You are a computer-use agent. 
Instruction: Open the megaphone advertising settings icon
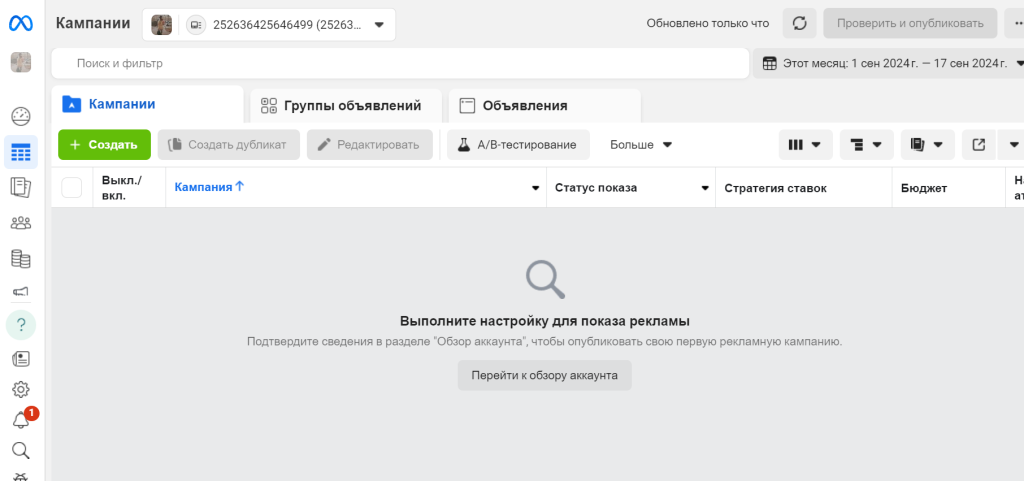(x=21, y=292)
